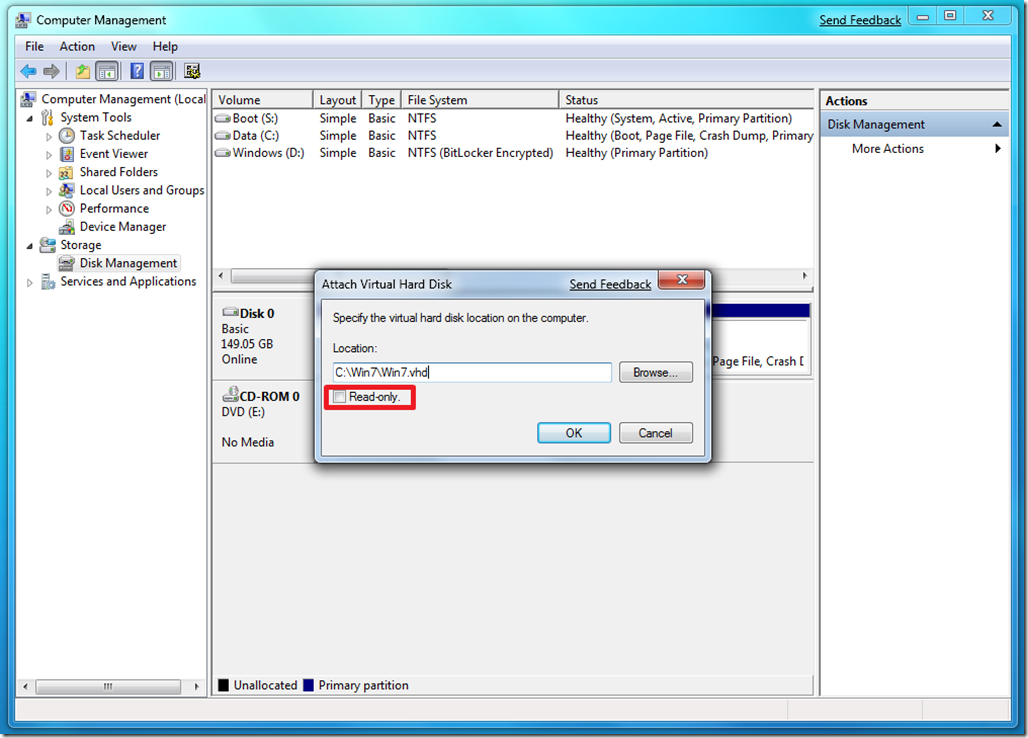The height and width of the screenshot is (738, 1028).
Task: Click inside the Location text field
Action: (470, 372)
